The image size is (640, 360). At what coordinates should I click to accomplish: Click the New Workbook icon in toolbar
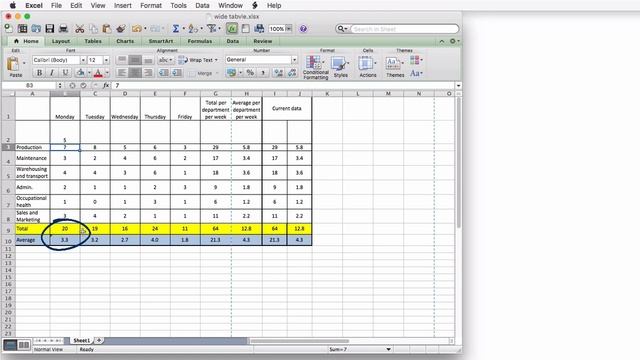click(x=9, y=28)
